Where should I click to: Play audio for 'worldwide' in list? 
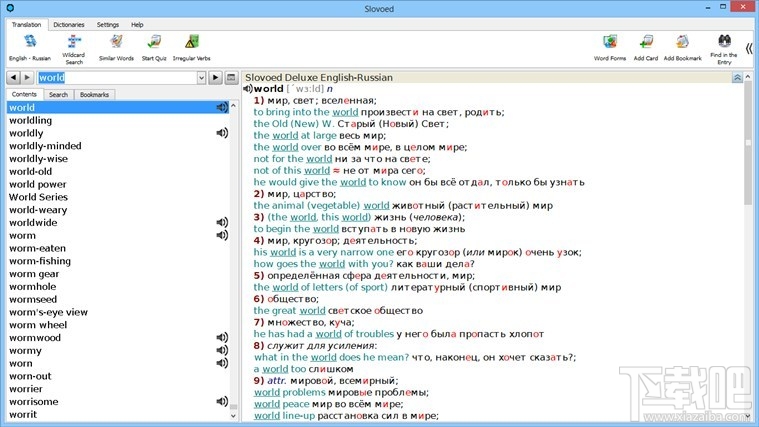(221, 223)
